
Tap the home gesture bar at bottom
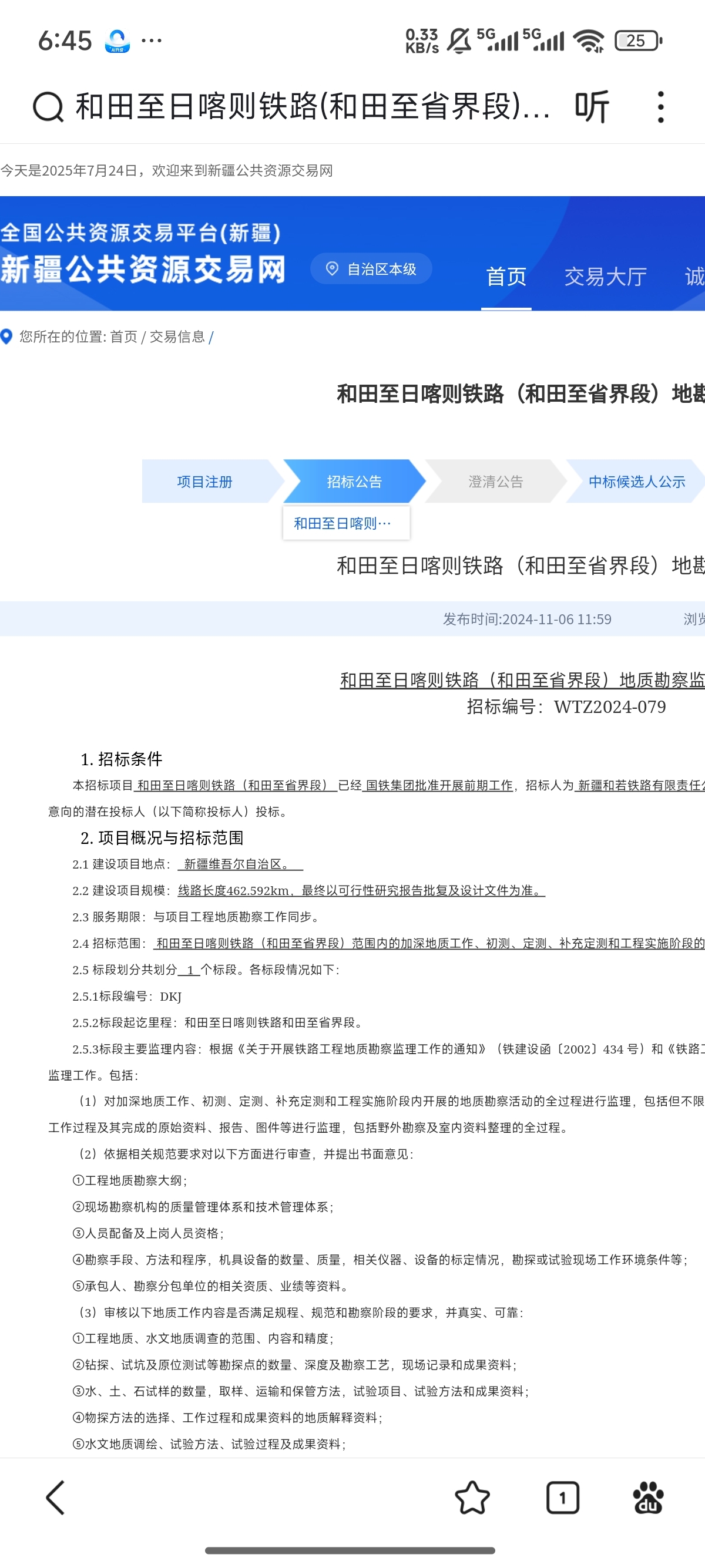pyautogui.click(x=350, y=1550)
